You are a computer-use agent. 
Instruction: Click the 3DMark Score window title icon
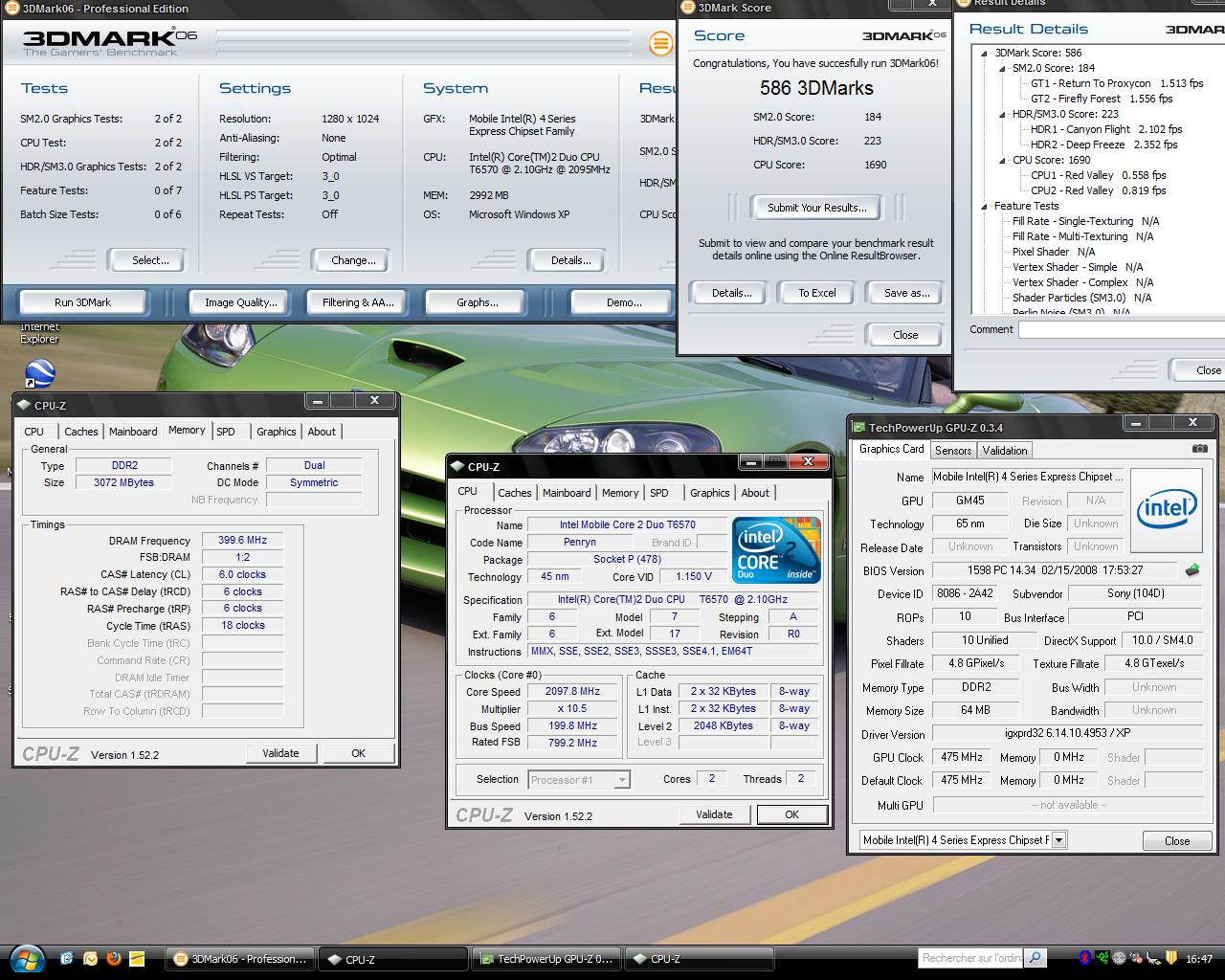click(x=688, y=8)
